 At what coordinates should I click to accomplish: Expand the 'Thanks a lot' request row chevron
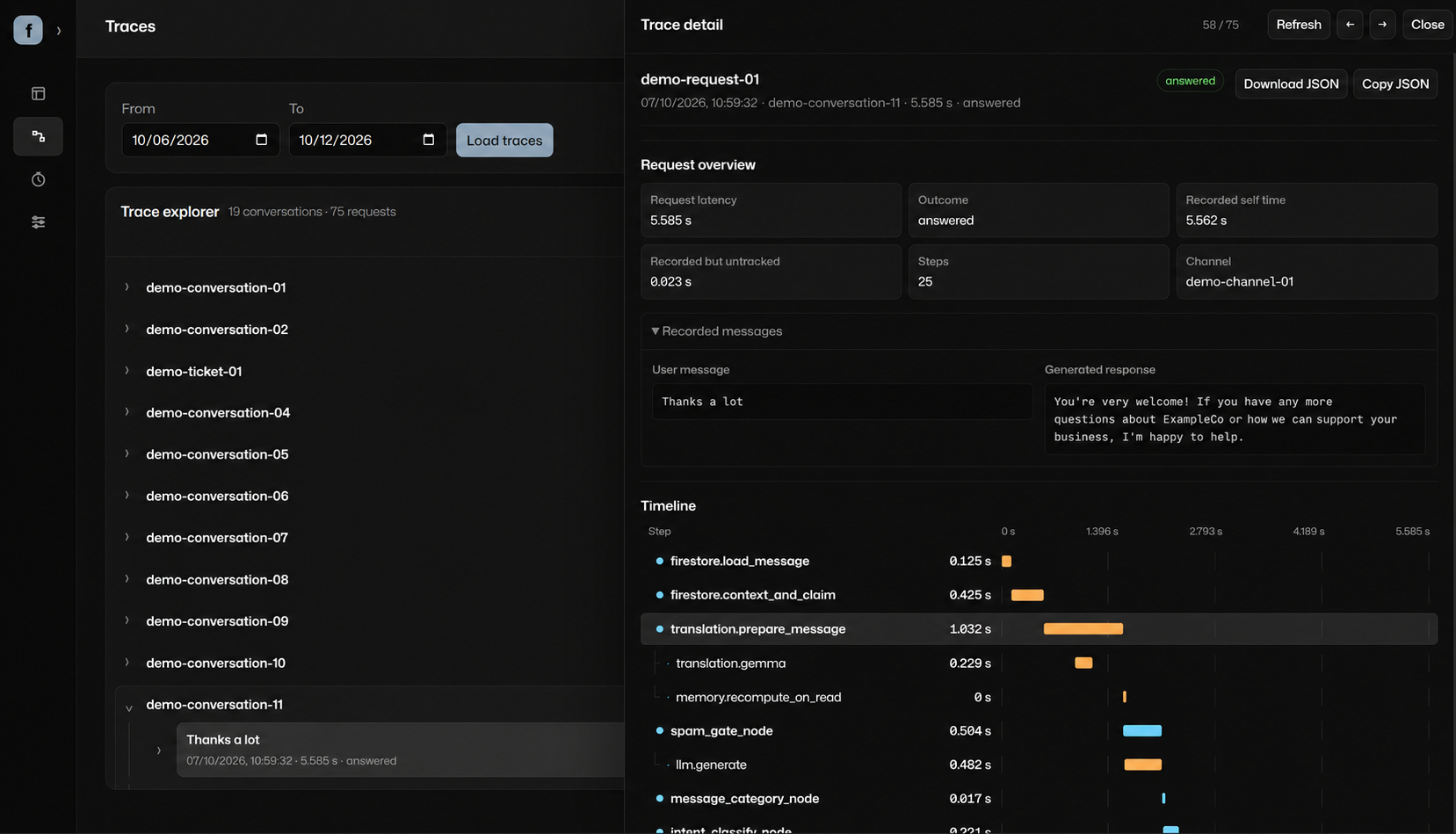tap(158, 751)
